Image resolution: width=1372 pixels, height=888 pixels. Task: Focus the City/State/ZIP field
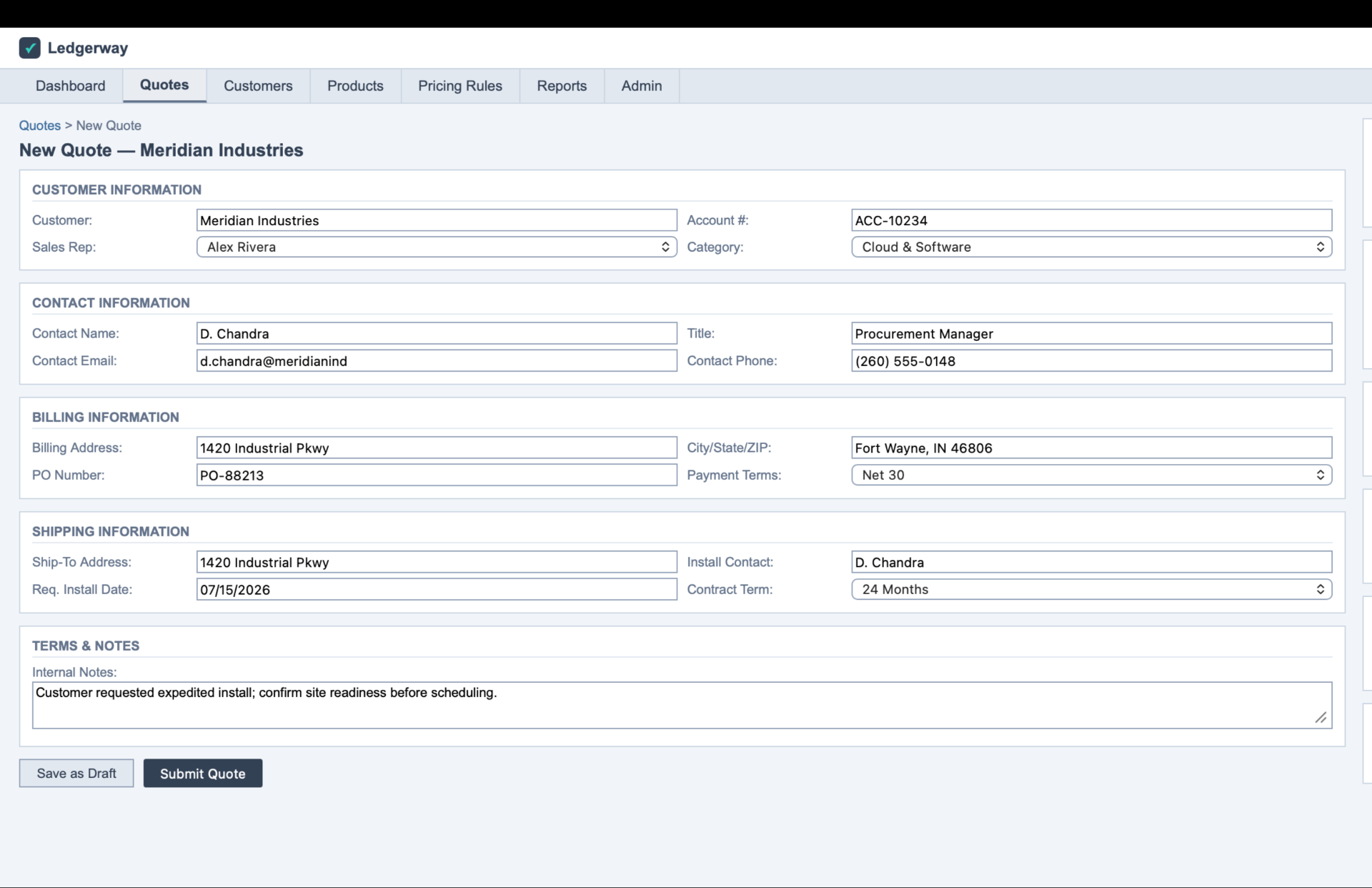(1092, 448)
